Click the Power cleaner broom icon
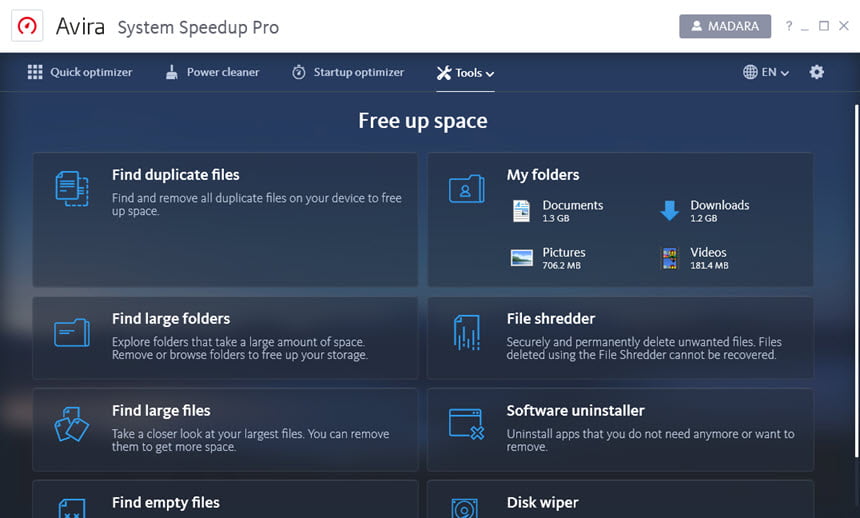 point(172,72)
